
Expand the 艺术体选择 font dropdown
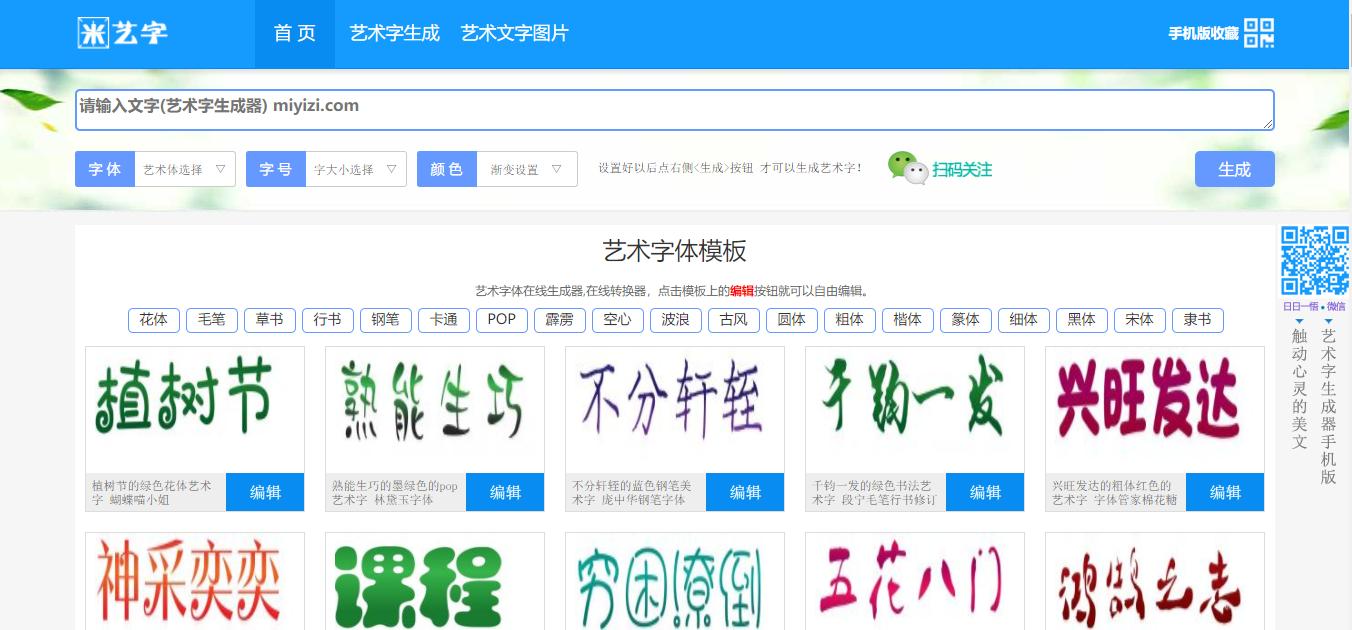(184, 169)
